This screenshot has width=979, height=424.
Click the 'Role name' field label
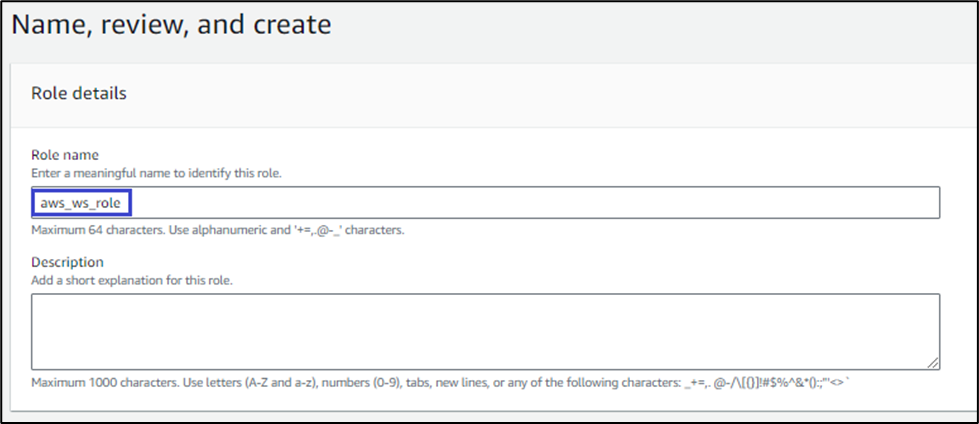tap(65, 155)
